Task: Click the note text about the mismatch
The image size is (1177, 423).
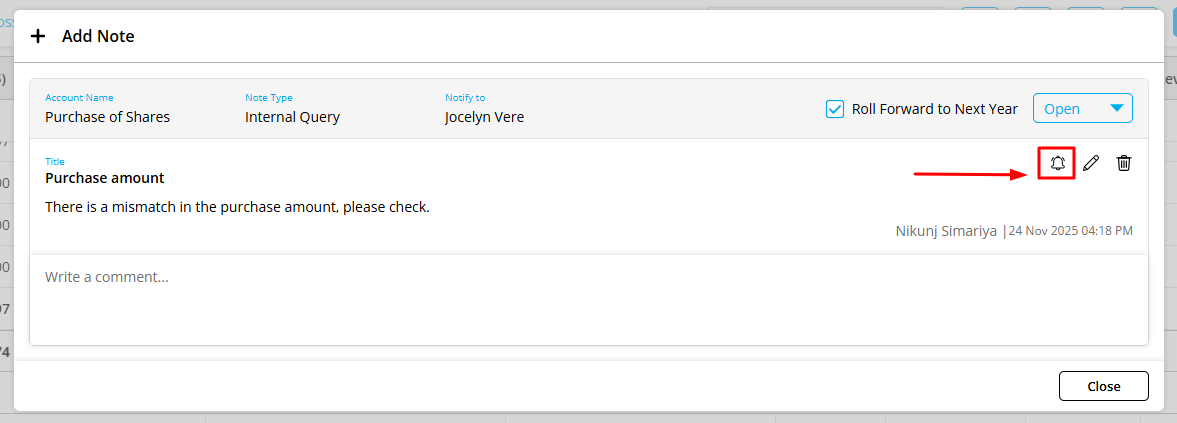Action: 237,207
